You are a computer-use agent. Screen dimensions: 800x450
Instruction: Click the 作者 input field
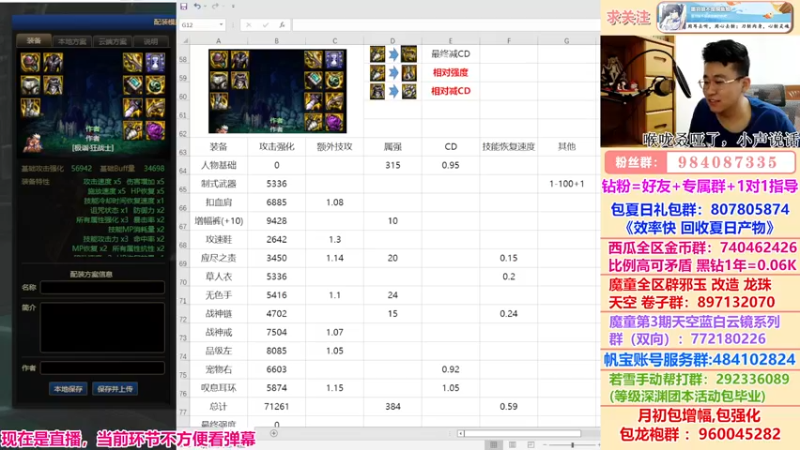[103, 368]
